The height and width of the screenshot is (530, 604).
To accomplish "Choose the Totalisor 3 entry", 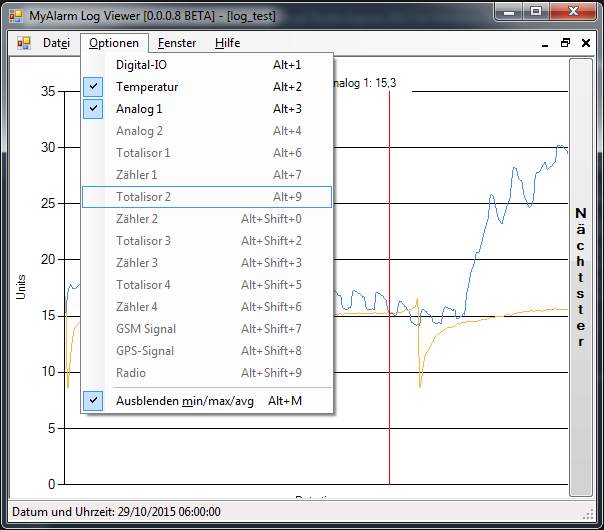I will coord(207,241).
